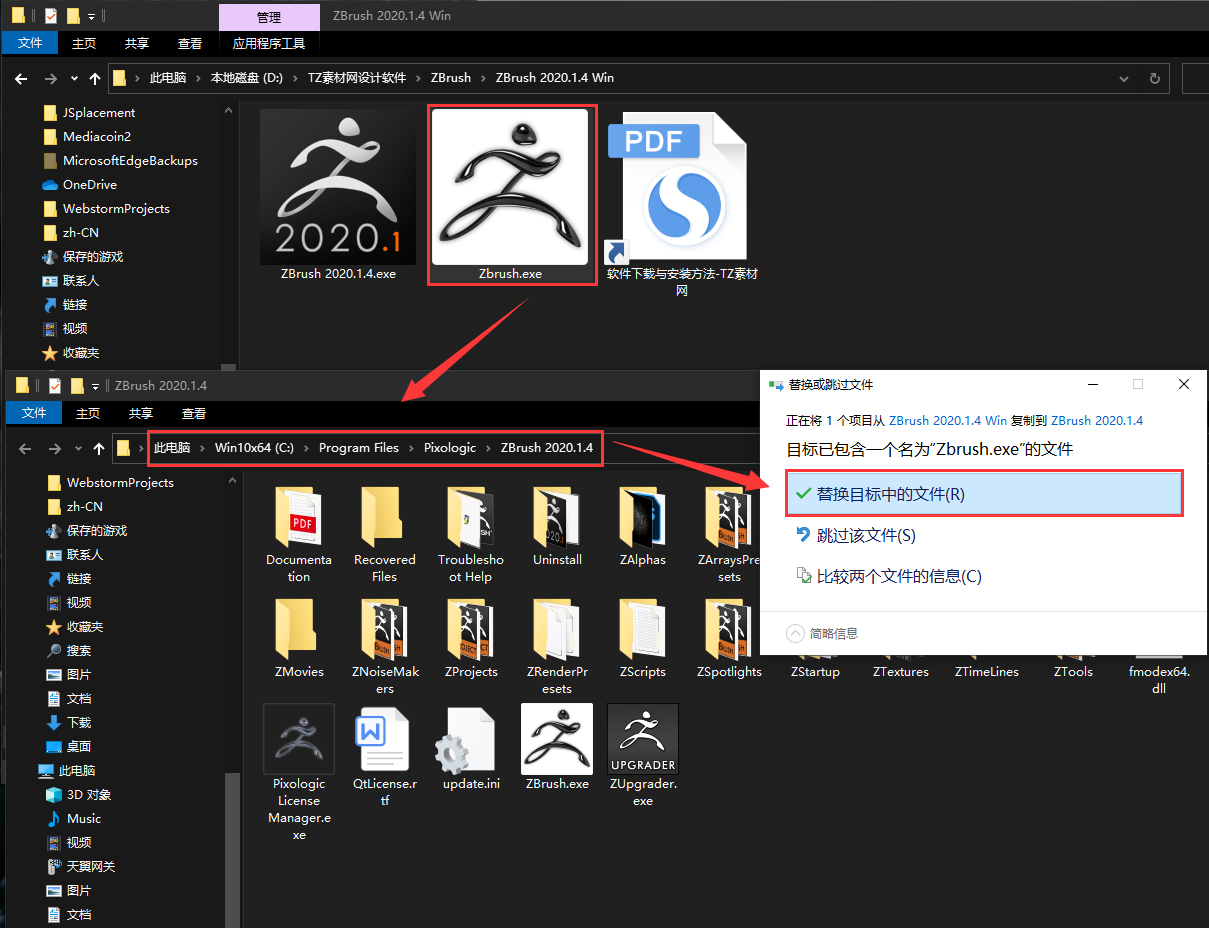Screen dimensions: 1209x928
Task: Open recent locations dropdown in bottom window
Action: click(79, 448)
